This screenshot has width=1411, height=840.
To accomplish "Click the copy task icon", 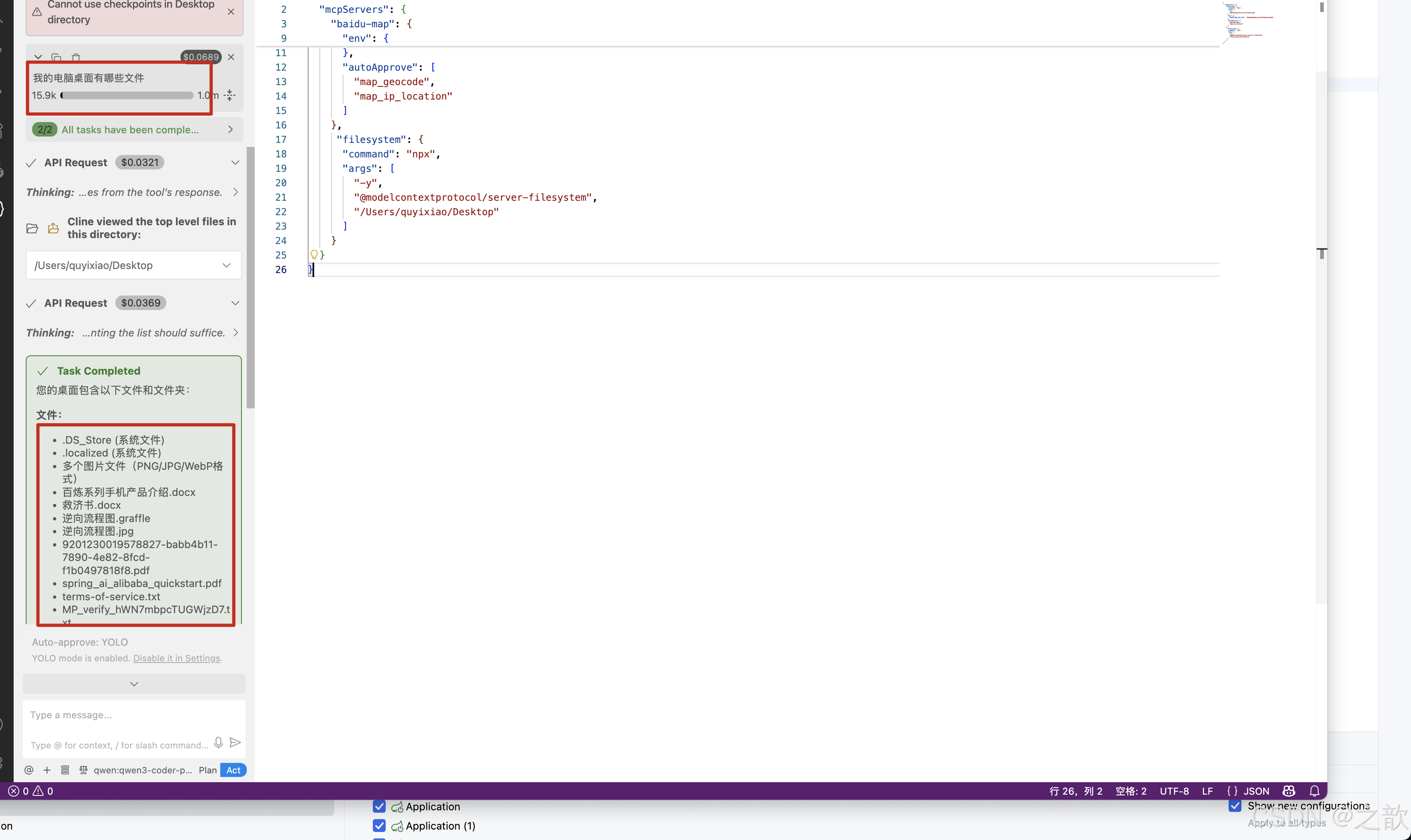I will click(56, 57).
